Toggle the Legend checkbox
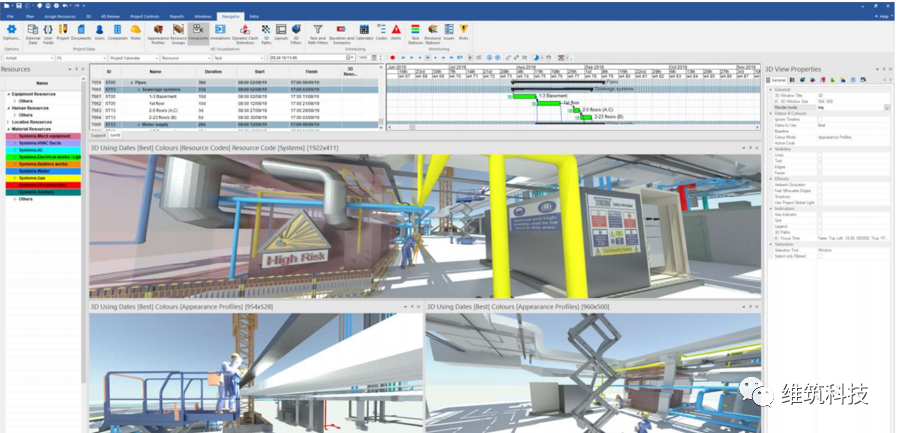The image size is (897, 433). 820,226
